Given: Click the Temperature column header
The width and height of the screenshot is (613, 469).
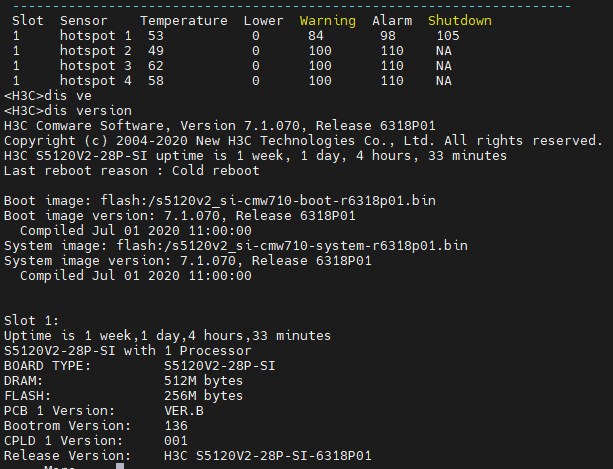Looking at the screenshot, I should click(183, 20).
